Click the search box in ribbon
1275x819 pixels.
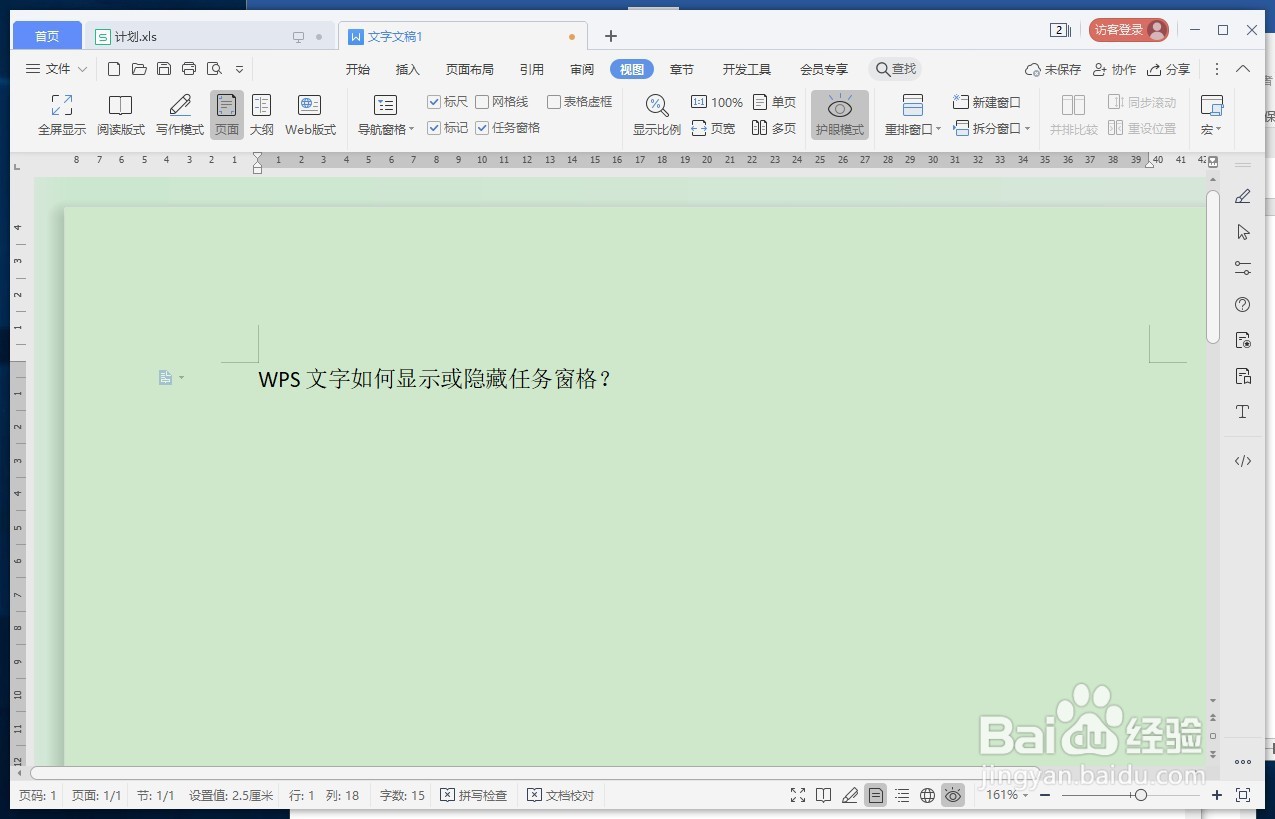pos(895,69)
